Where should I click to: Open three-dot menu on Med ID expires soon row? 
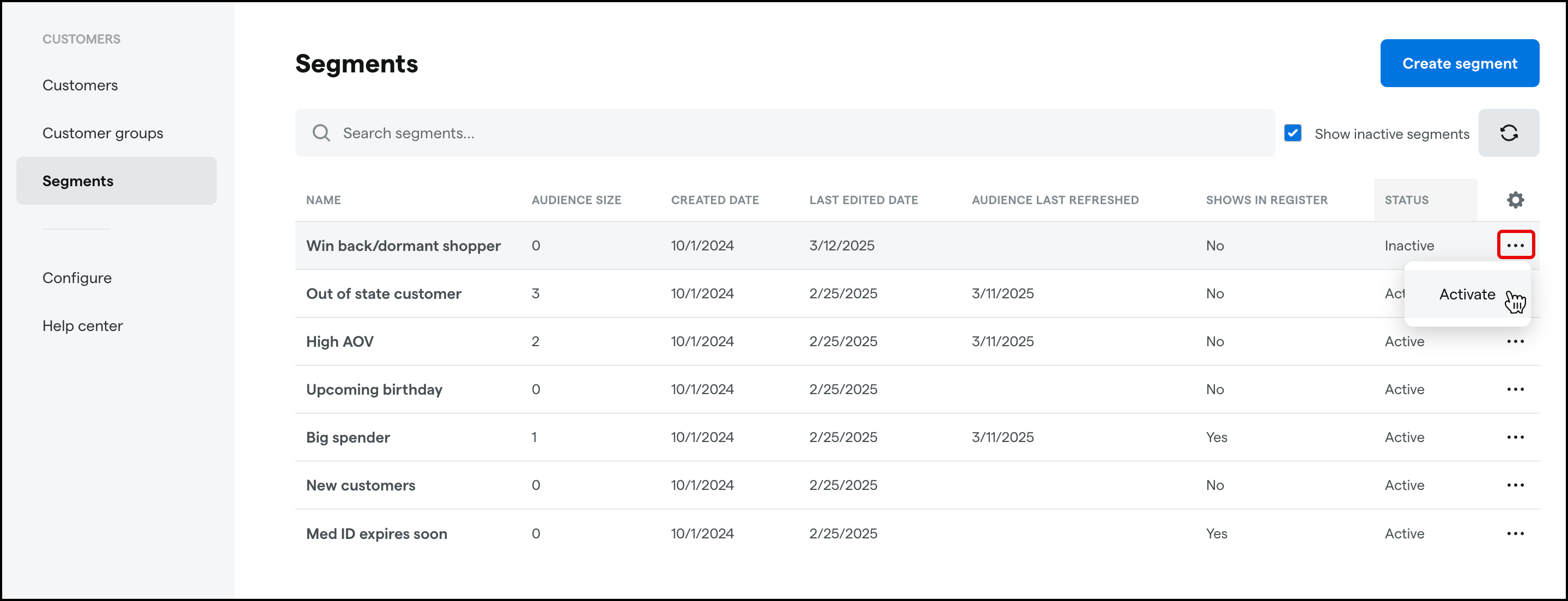(1516, 533)
